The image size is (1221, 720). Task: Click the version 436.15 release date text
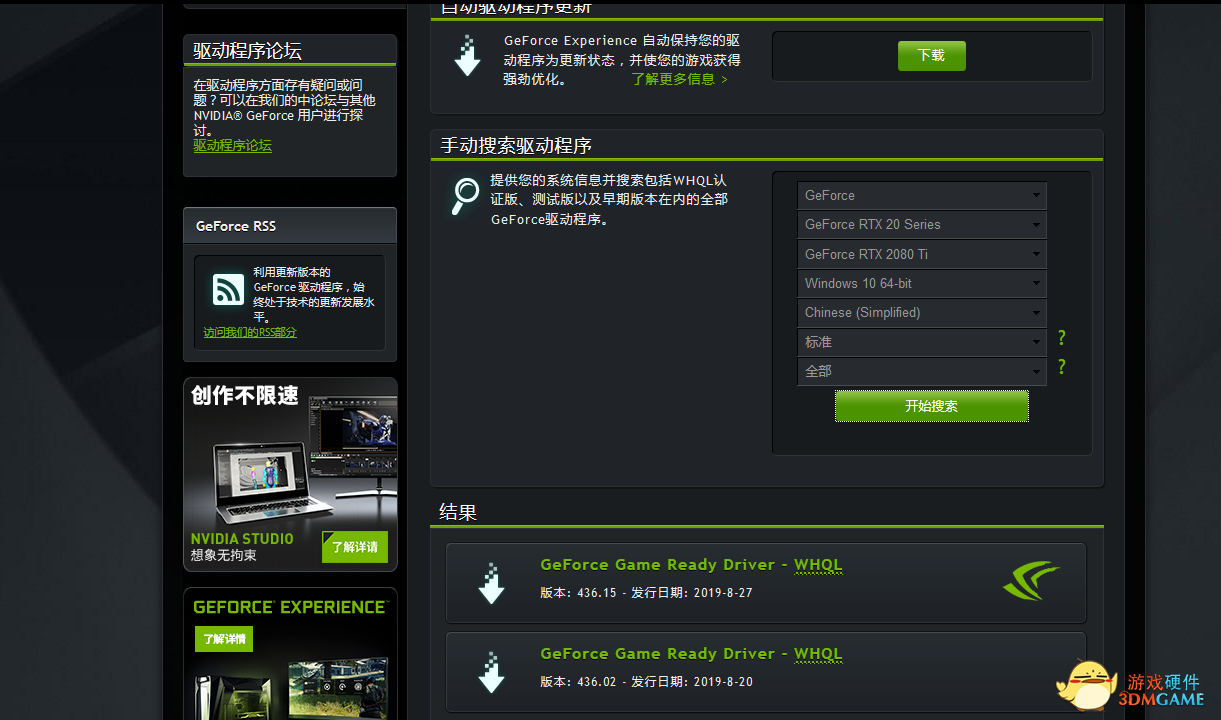coord(646,593)
